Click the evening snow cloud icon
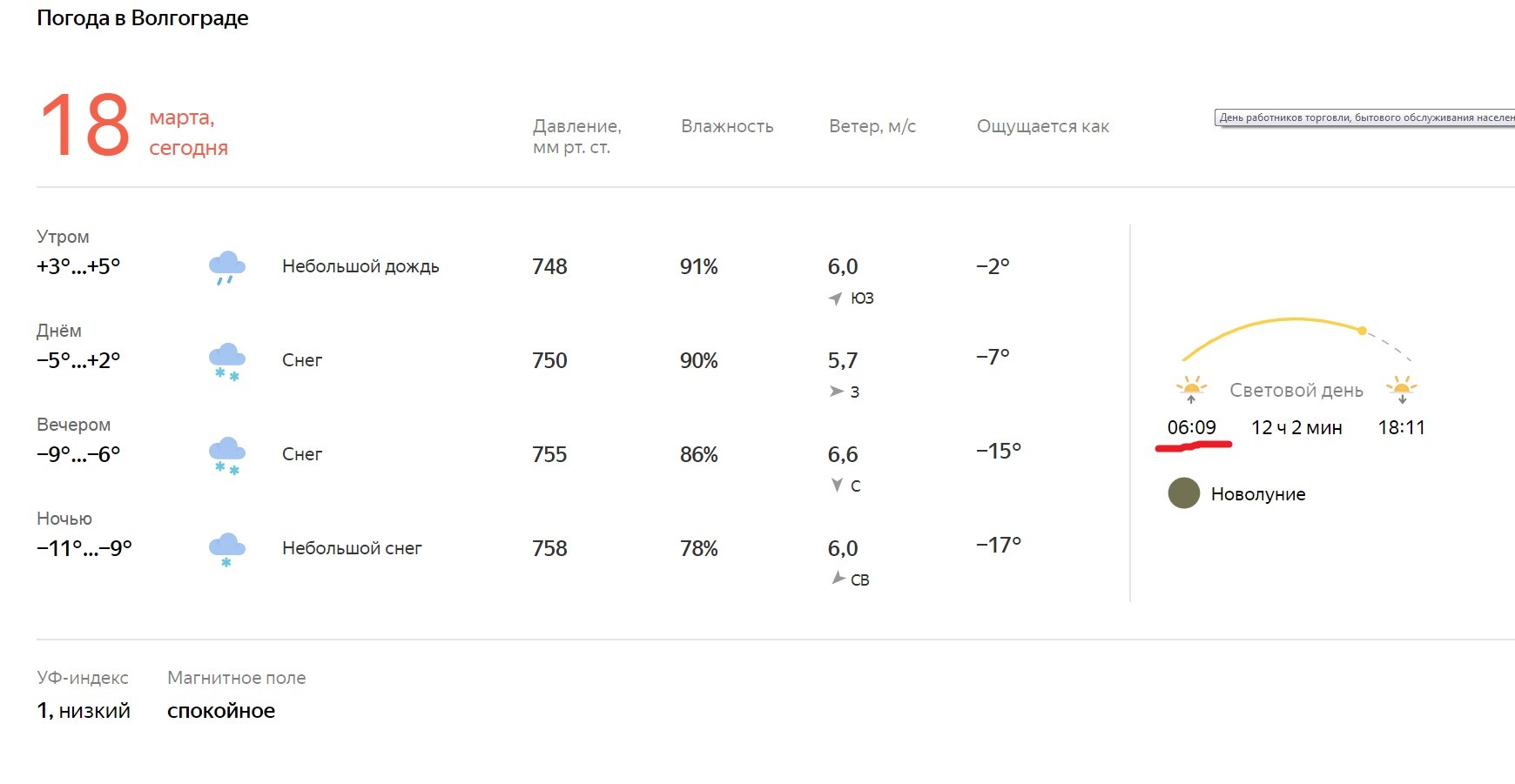Image resolution: width=1515 pixels, height=784 pixels. [x=226, y=455]
